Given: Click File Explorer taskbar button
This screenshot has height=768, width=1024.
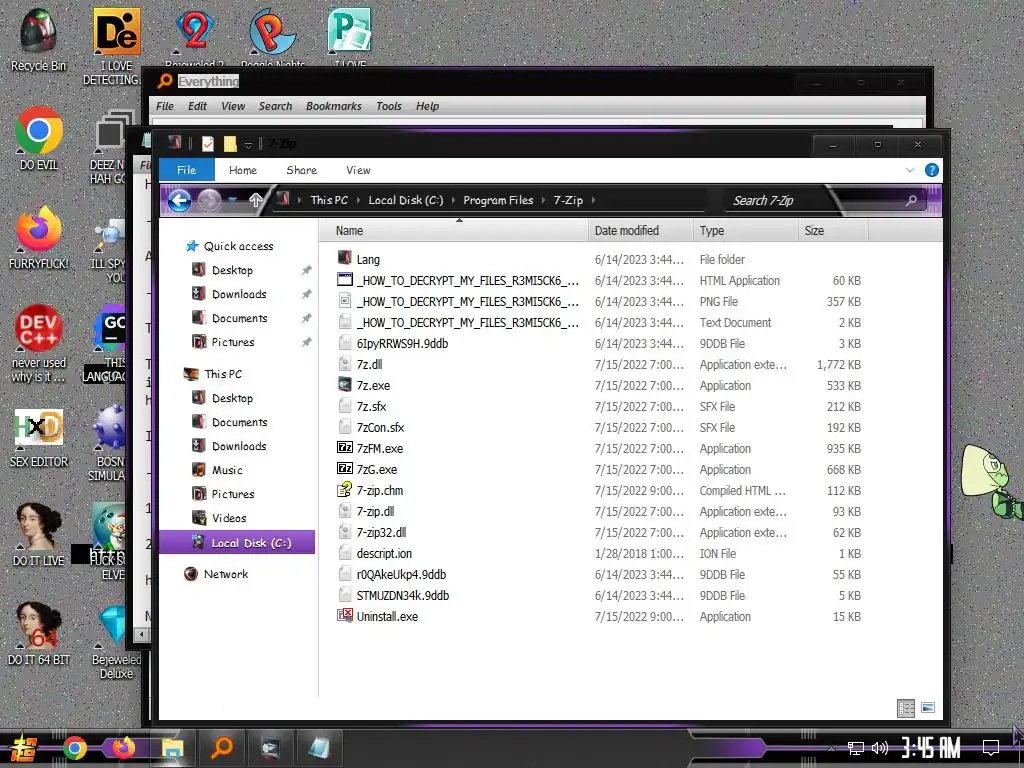Looking at the screenshot, I should point(172,747).
